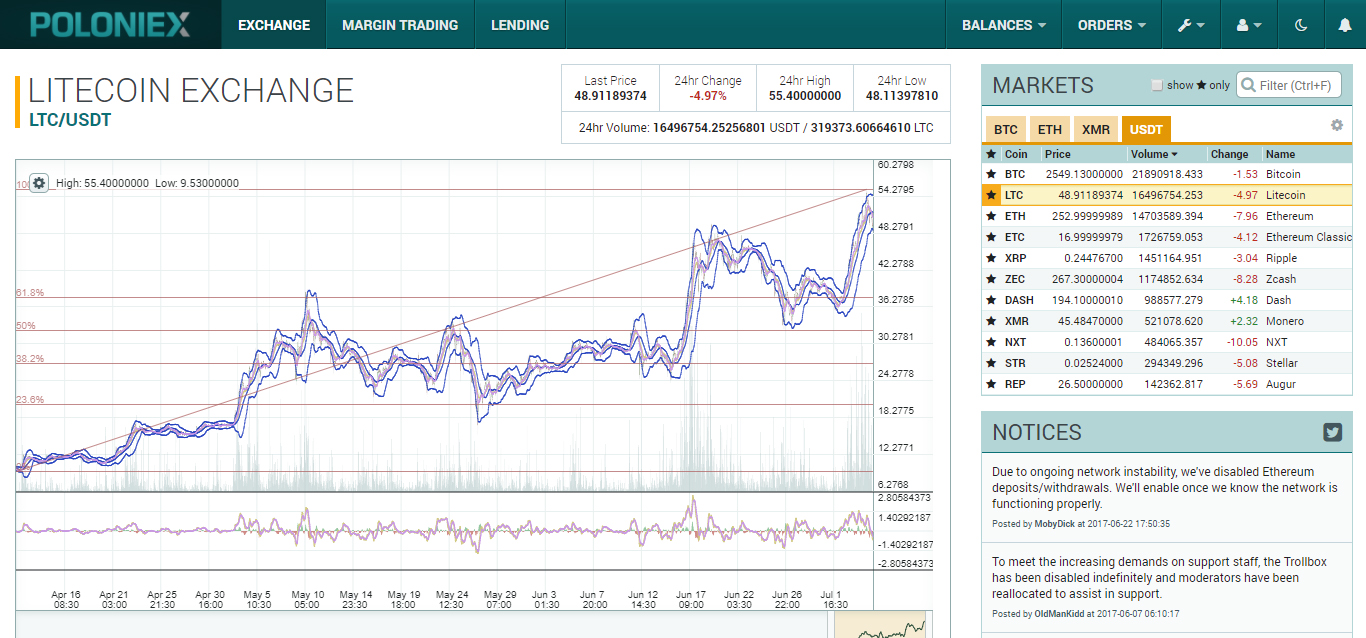This screenshot has height=638, width=1366.
Task: Select Bitcoin market row
Action: pyautogui.click(x=1166, y=174)
